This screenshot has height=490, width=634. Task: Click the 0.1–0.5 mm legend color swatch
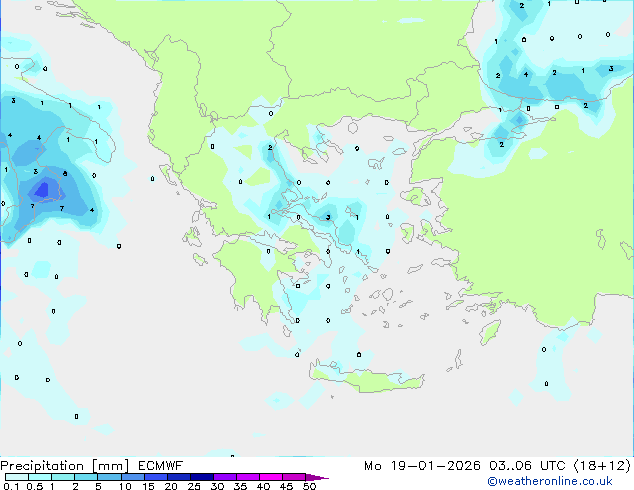[x=17, y=477]
